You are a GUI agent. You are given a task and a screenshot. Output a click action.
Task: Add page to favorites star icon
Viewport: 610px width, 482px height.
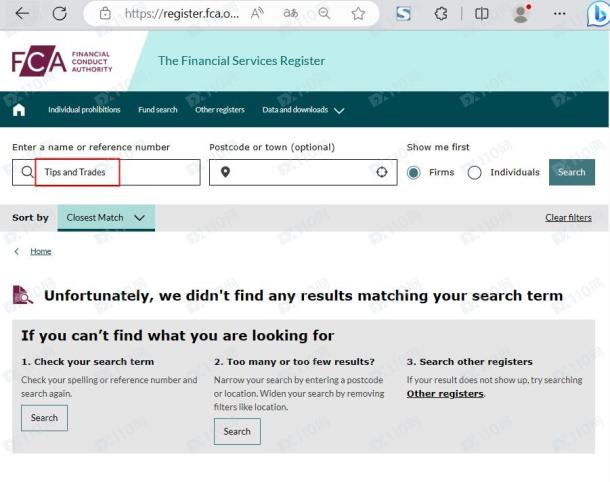[x=358, y=14]
